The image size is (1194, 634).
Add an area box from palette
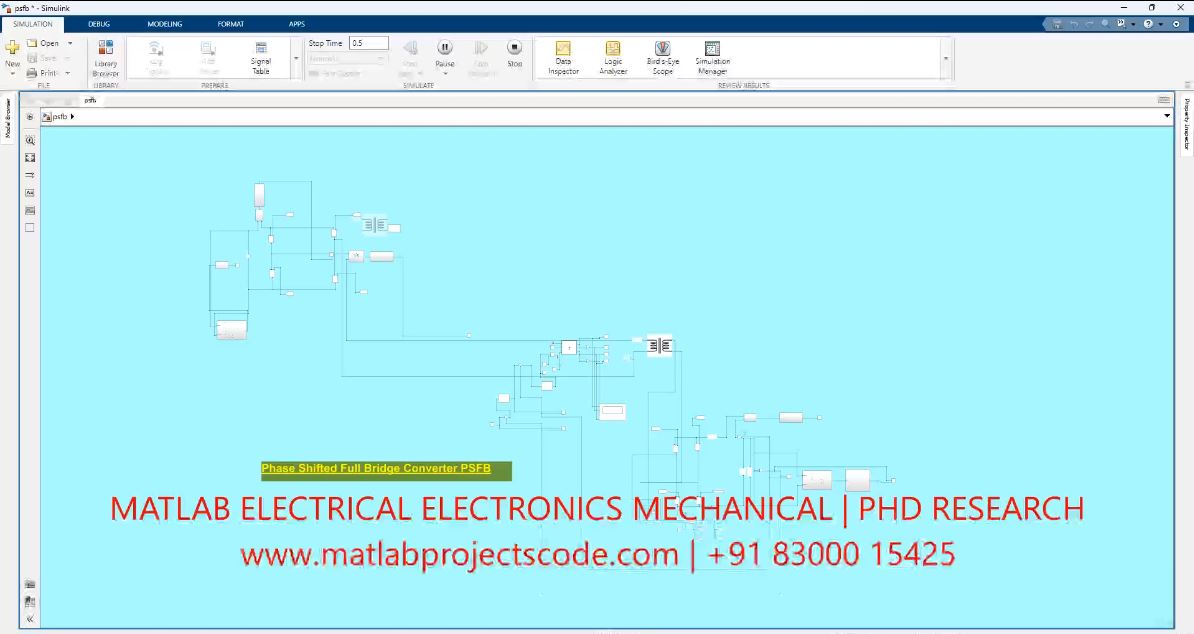[x=30, y=228]
